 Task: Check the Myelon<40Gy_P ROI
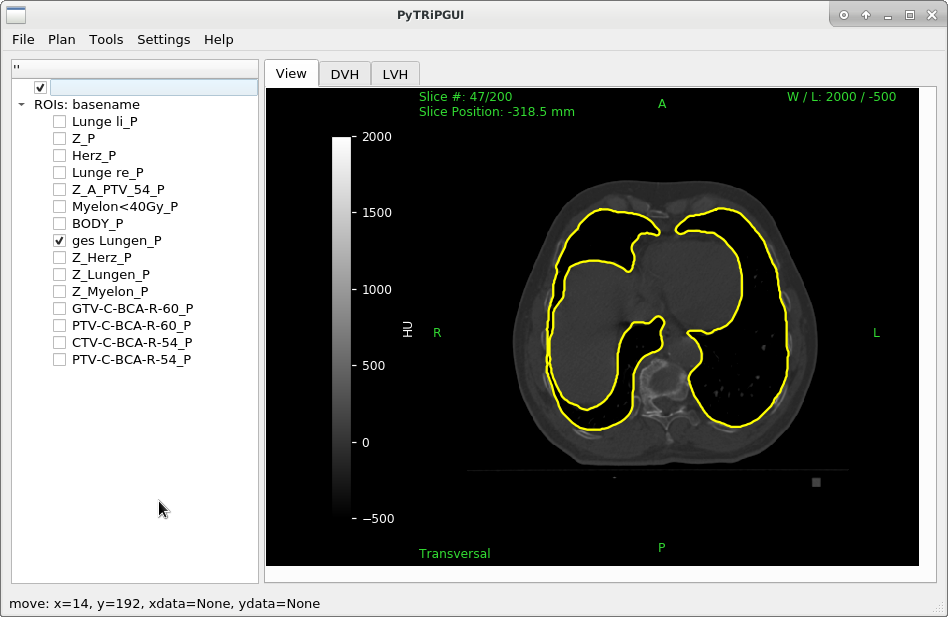pos(59,206)
